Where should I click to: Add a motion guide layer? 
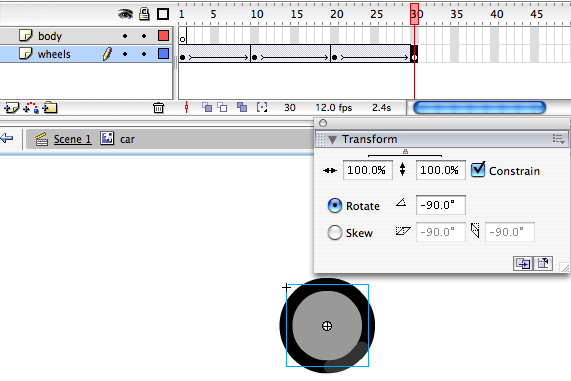click(31, 108)
